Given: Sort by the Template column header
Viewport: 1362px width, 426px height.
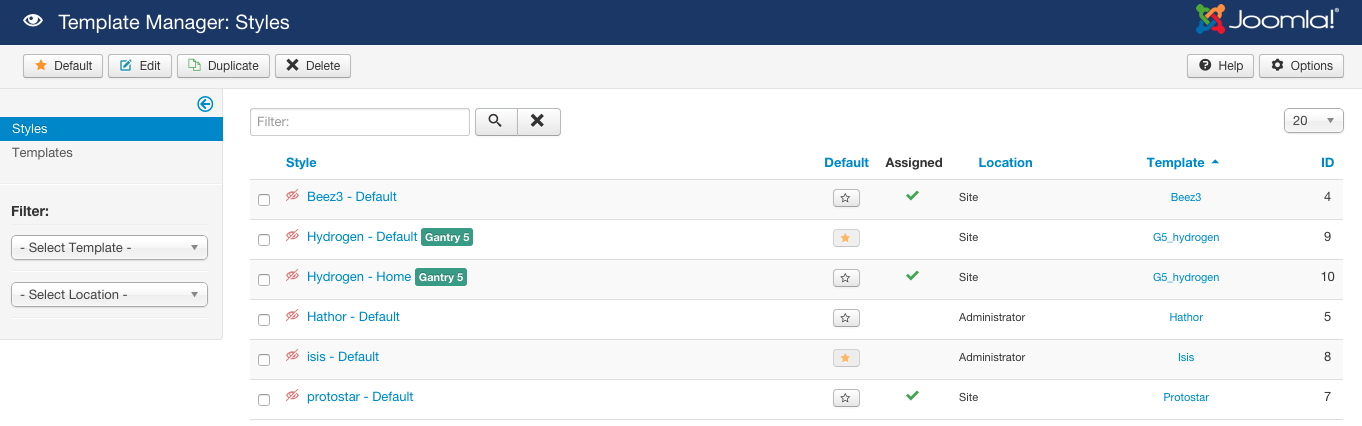Looking at the screenshot, I should coord(1175,163).
